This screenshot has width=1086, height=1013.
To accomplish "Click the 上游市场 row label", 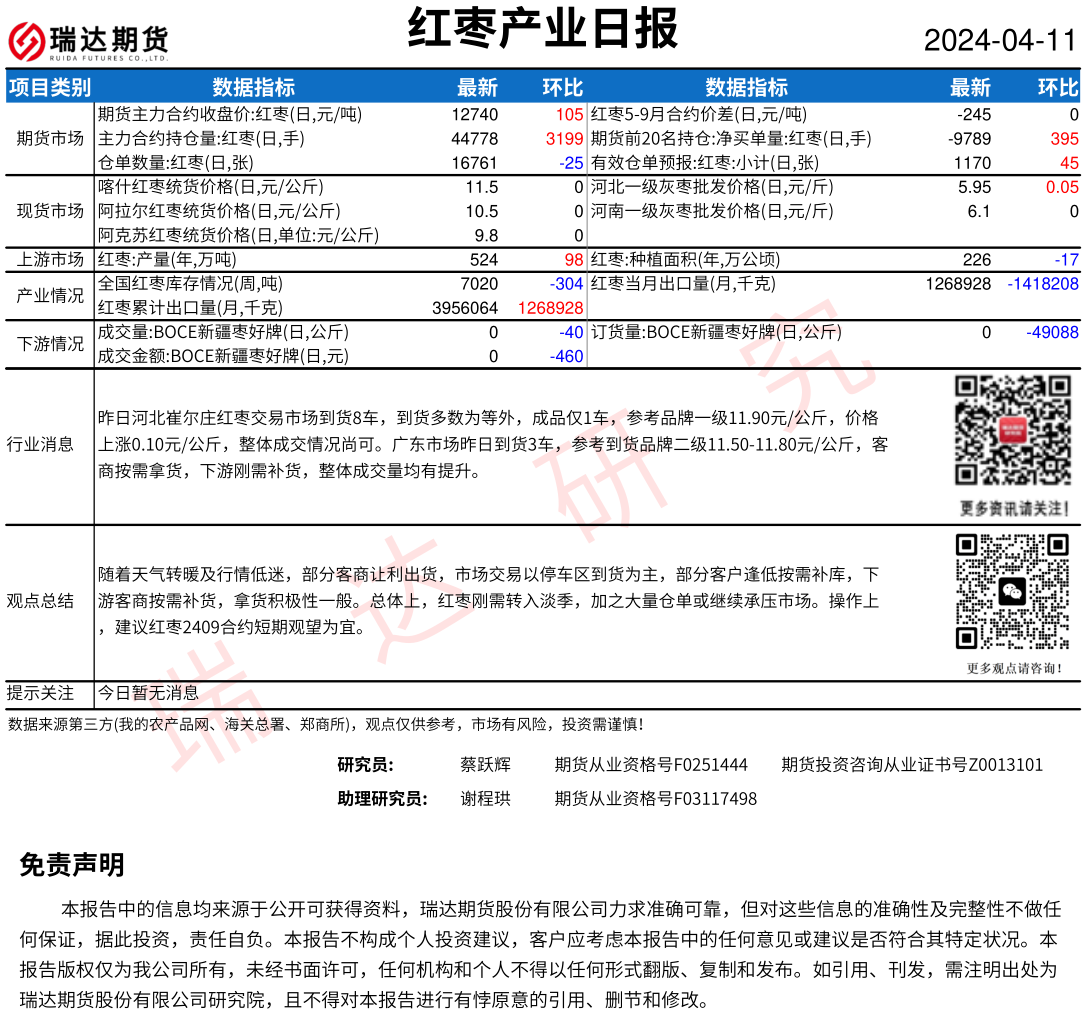I will coord(50,260).
